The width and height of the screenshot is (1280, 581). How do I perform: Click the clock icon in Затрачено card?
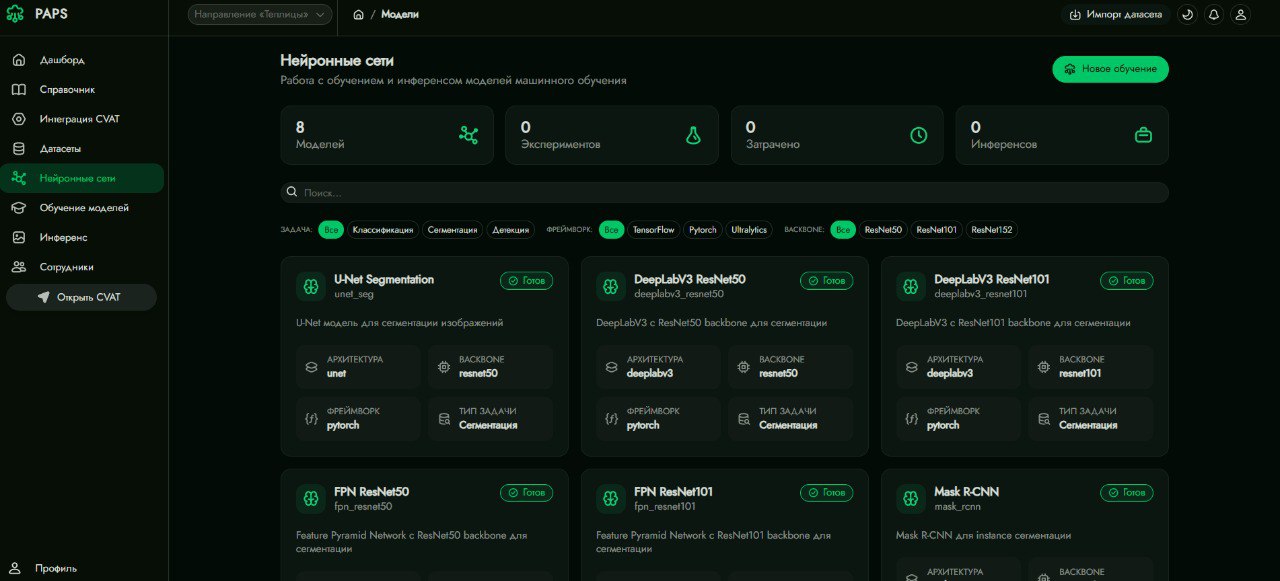919,135
